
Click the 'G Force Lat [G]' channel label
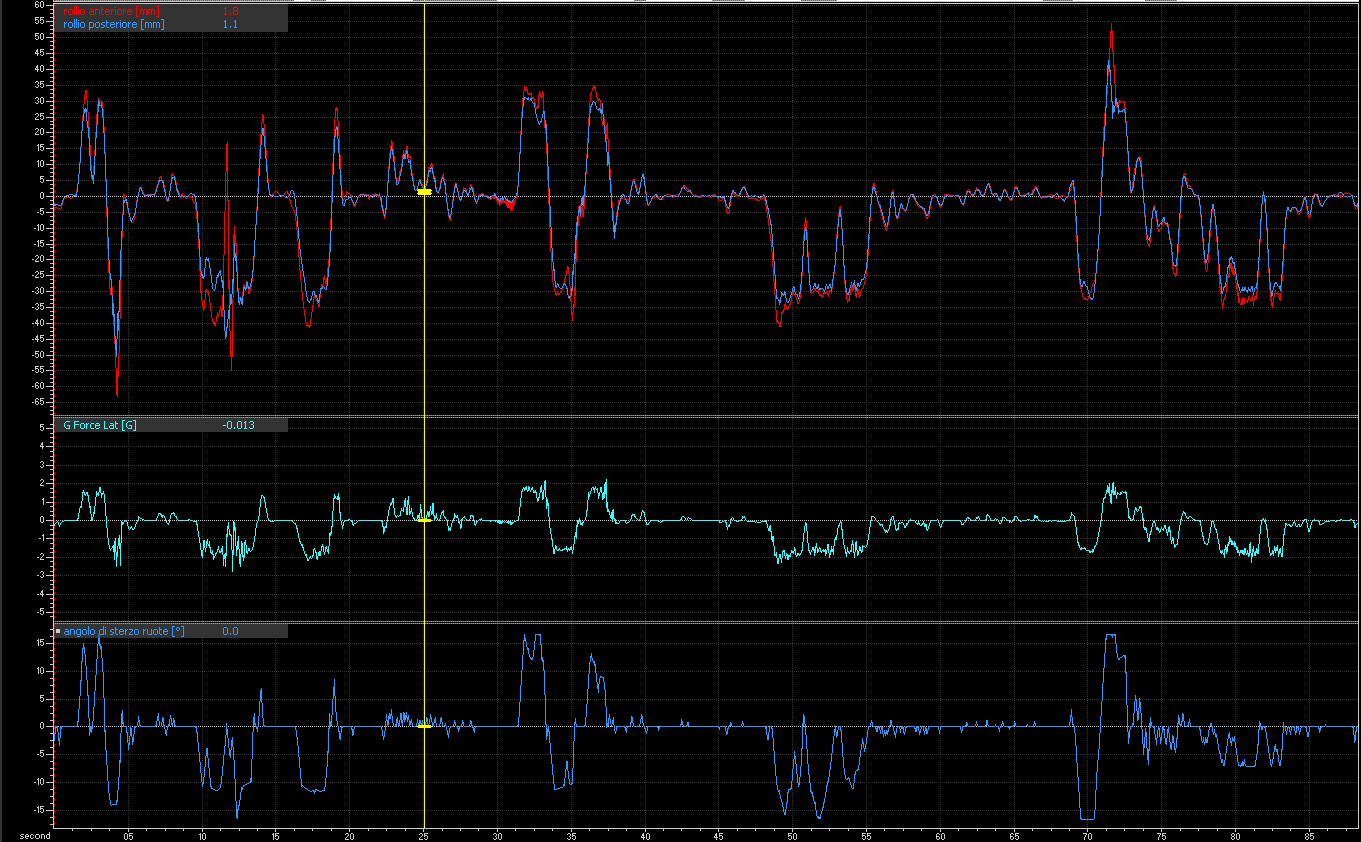click(100, 425)
